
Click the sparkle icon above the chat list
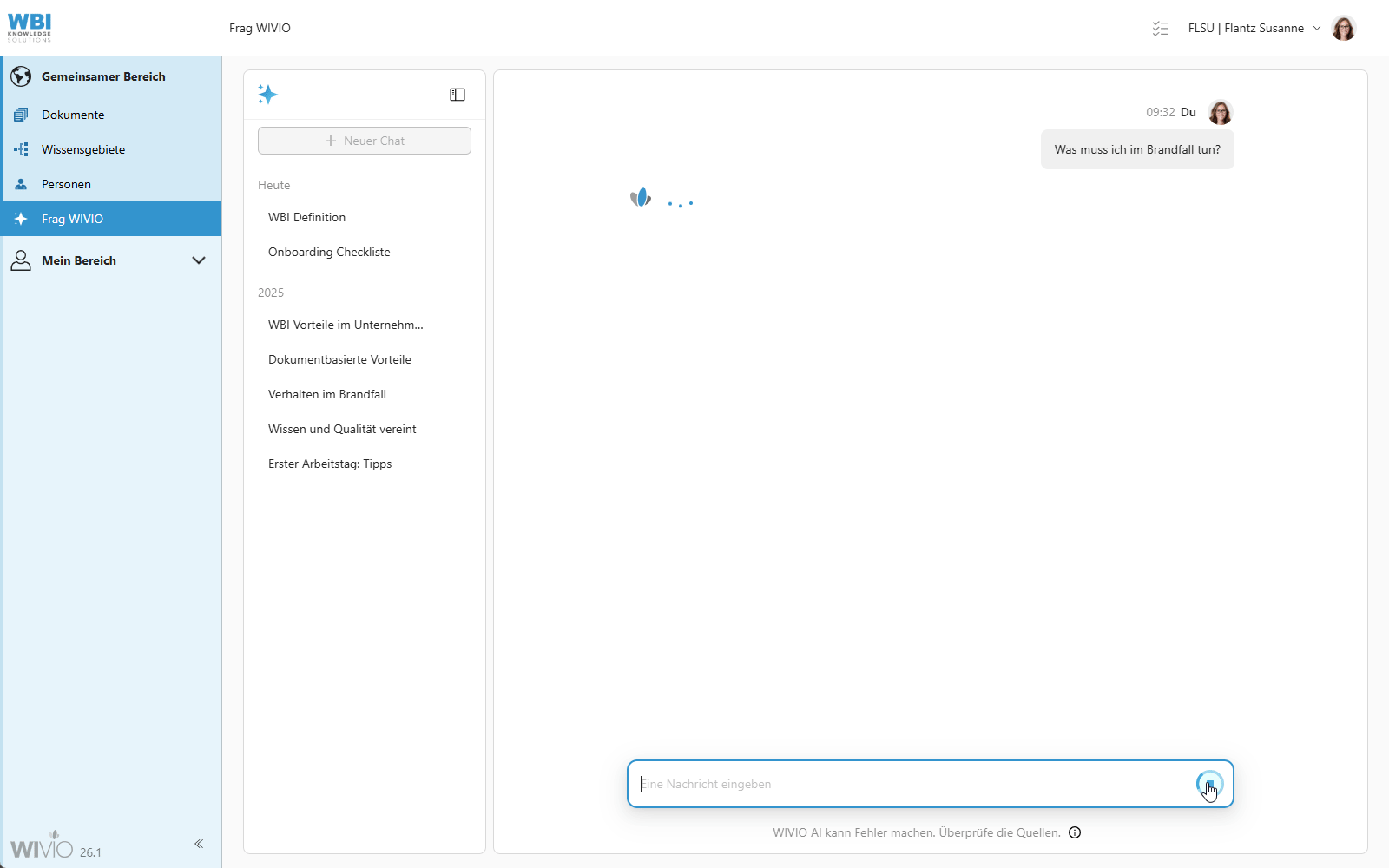268,95
